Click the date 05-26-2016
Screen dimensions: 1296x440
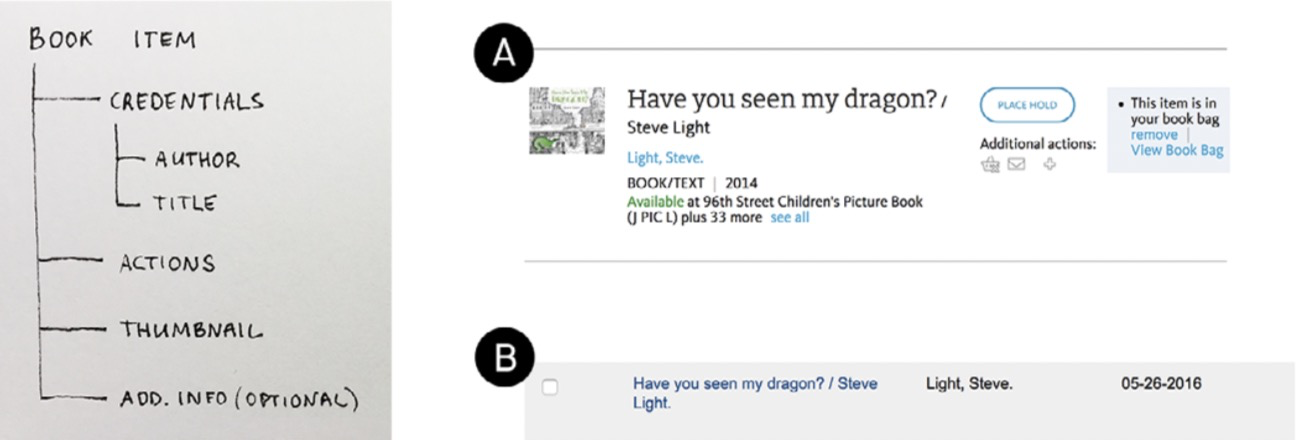pos(1161,383)
